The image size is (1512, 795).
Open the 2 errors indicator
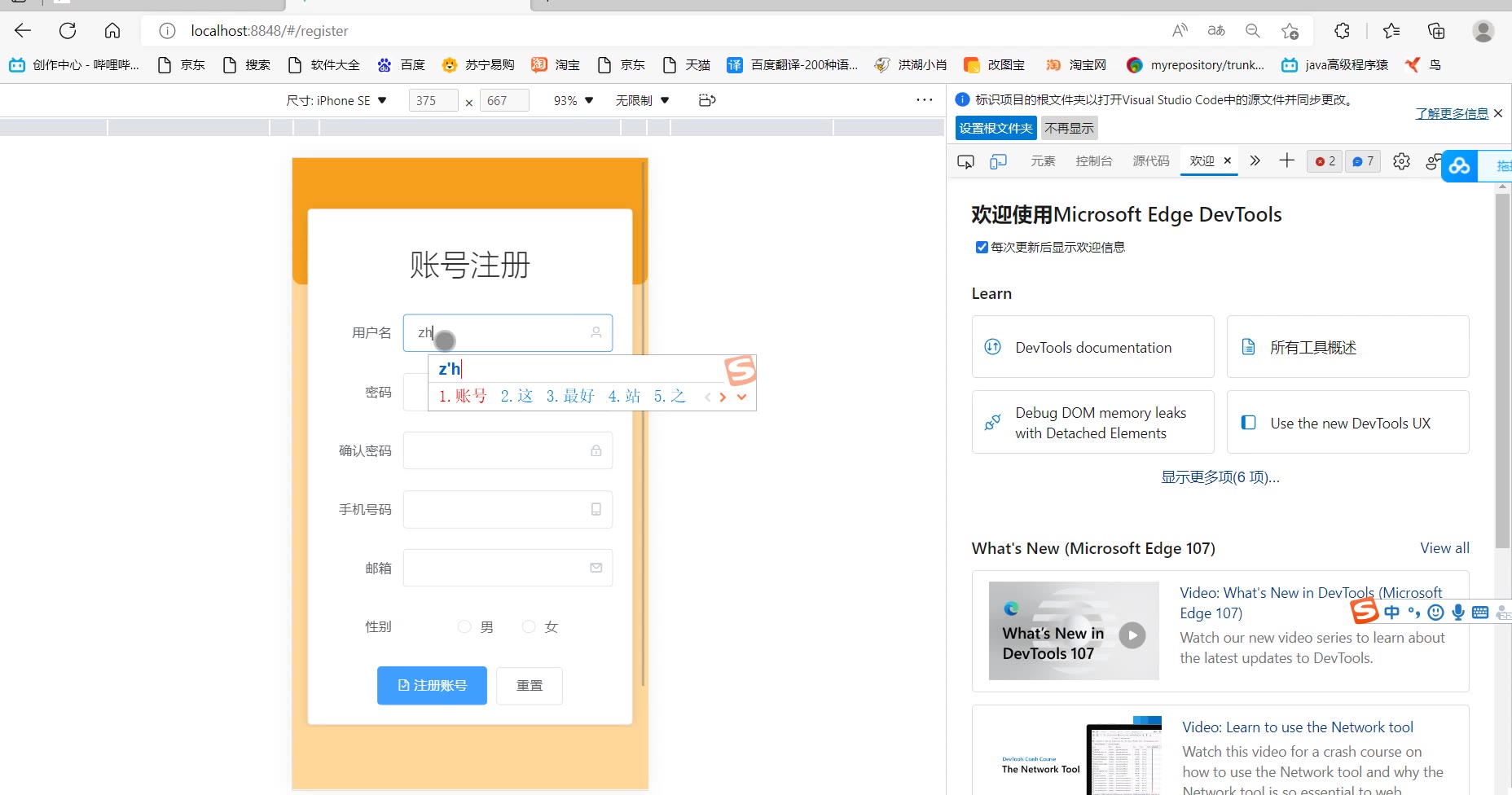tap(1325, 161)
